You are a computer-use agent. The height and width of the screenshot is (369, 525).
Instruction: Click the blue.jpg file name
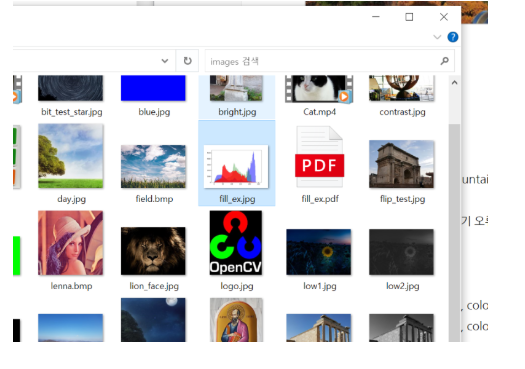pos(154,112)
